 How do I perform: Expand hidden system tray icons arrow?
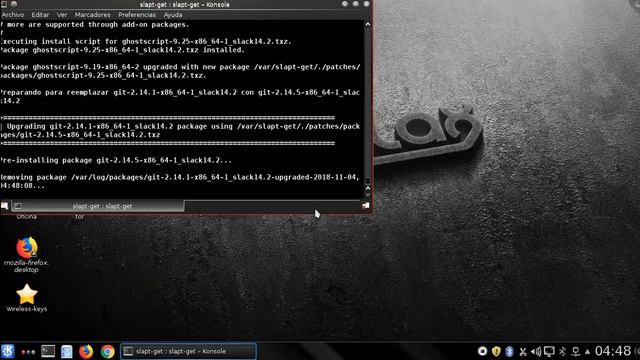tap(587, 351)
